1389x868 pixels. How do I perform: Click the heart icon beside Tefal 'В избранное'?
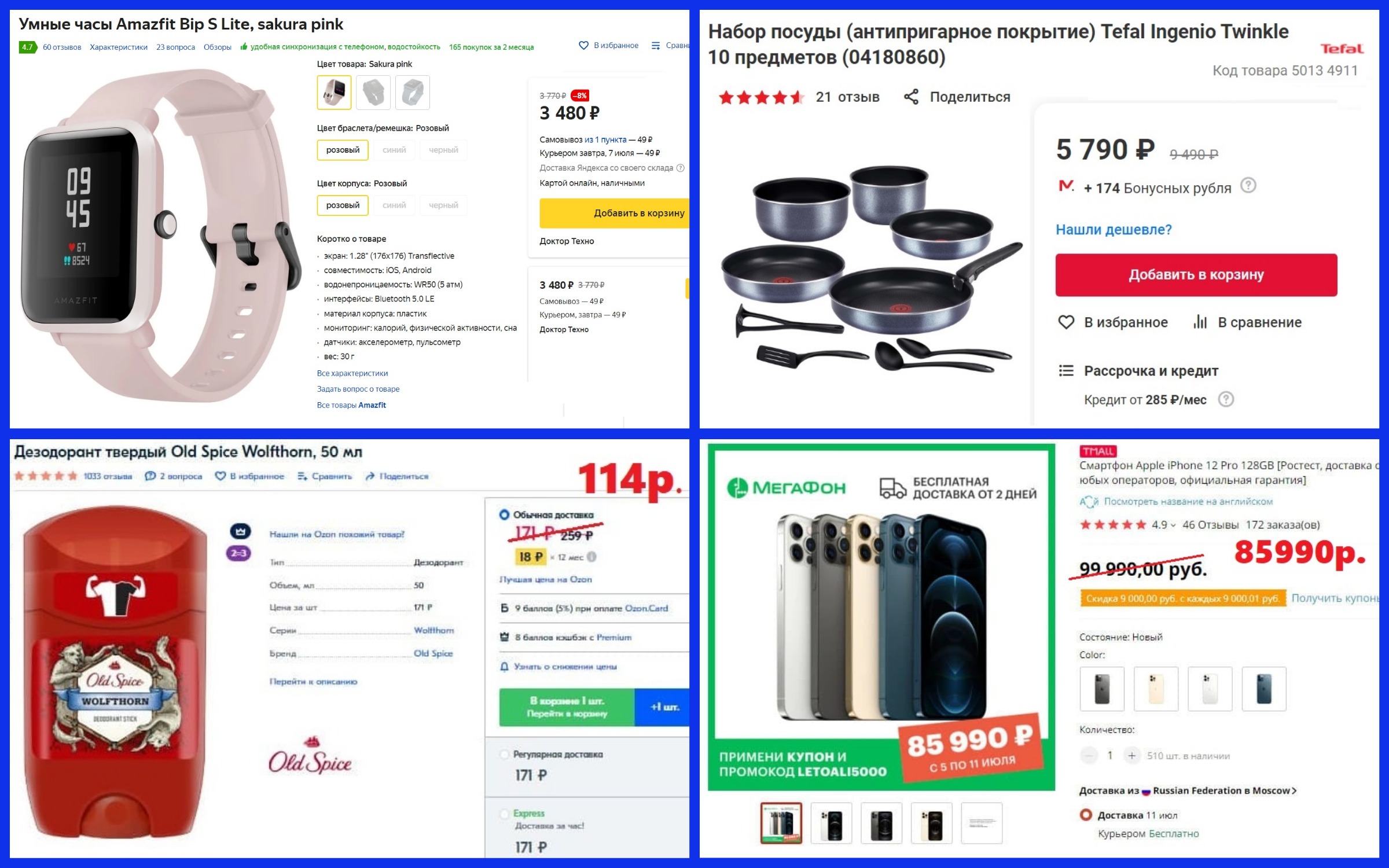click(1065, 322)
